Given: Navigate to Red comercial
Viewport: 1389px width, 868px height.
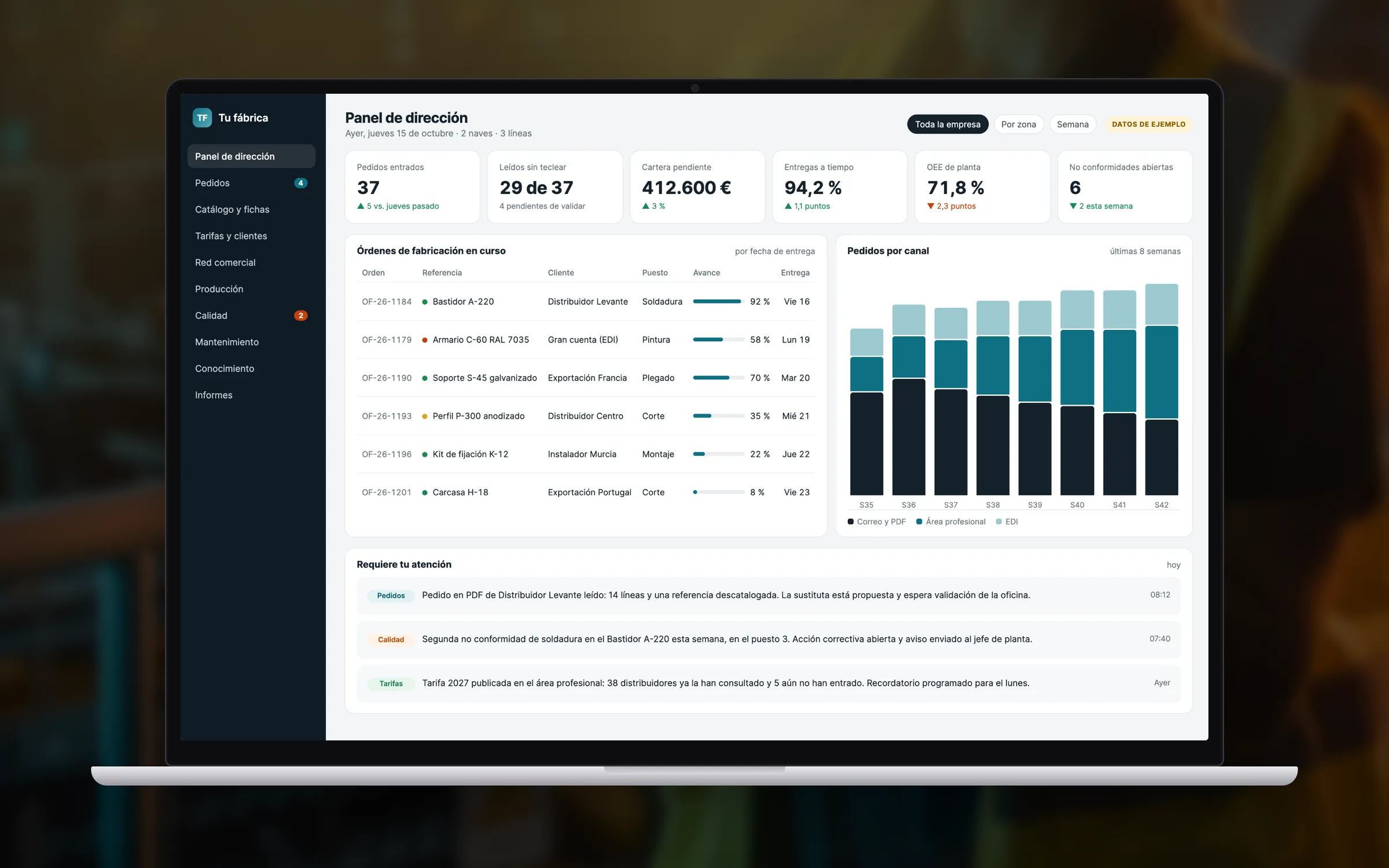Looking at the screenshot, I should click(251, 263).
